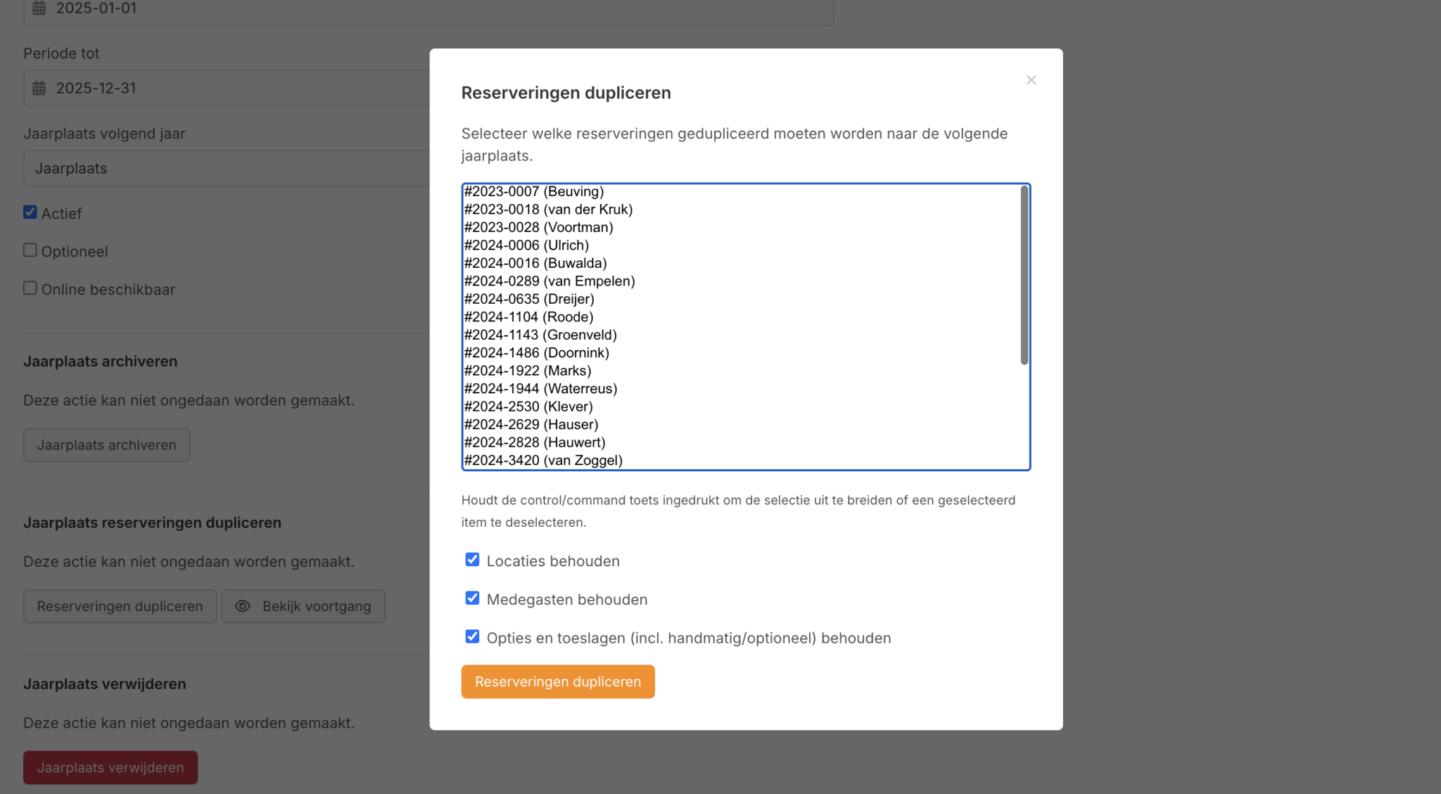The width and height of the screenshot is (1441, 794).
Task: Check the Online beschikbaar option
Action: [30, 288]
